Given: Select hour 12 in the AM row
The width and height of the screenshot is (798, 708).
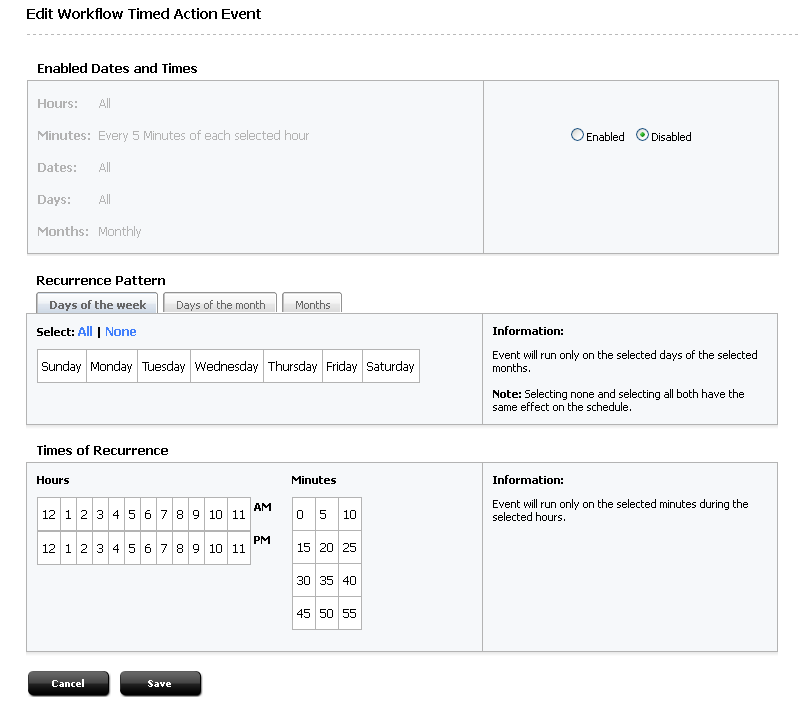Looking at the screenshot, I should tap(49, 515).
